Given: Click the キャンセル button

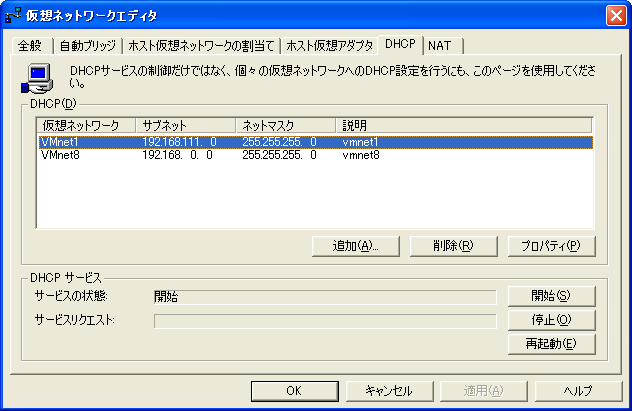Looking at the screenshot, I should click(x=390, y=391).
